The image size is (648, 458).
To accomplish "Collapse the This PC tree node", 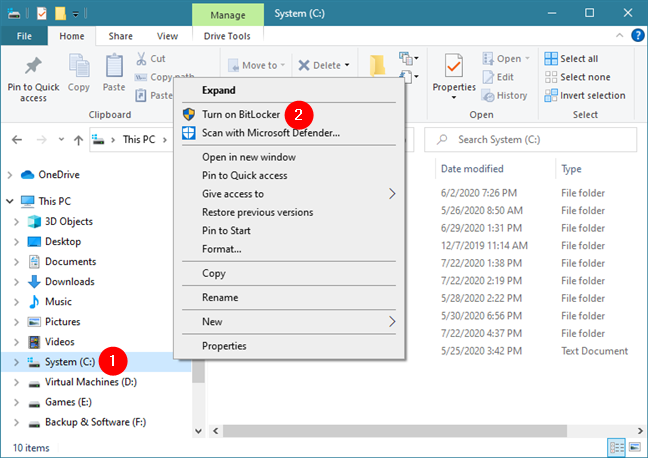I will click(x=10, y=201).
